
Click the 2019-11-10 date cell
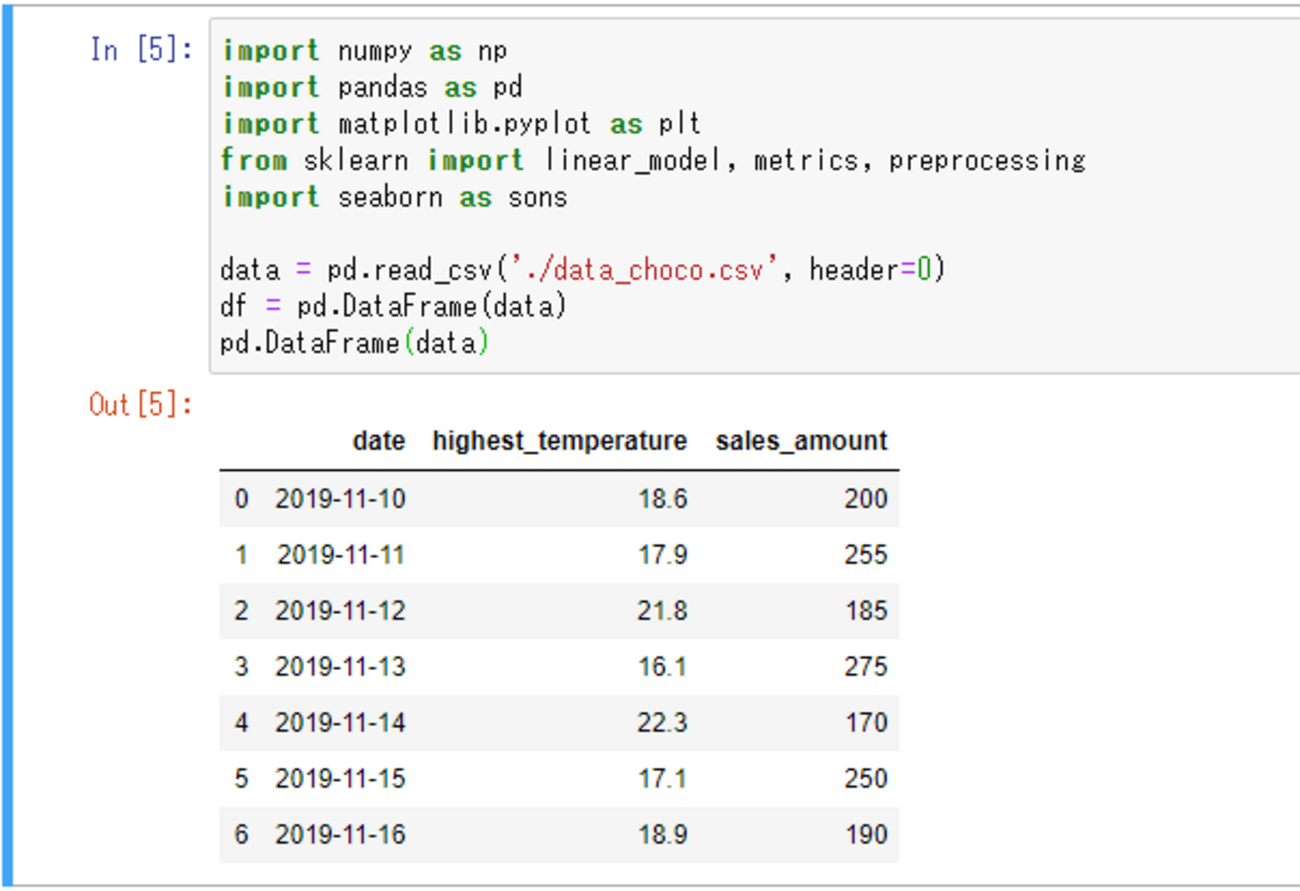pyautogui.click(x=340, y=499)
